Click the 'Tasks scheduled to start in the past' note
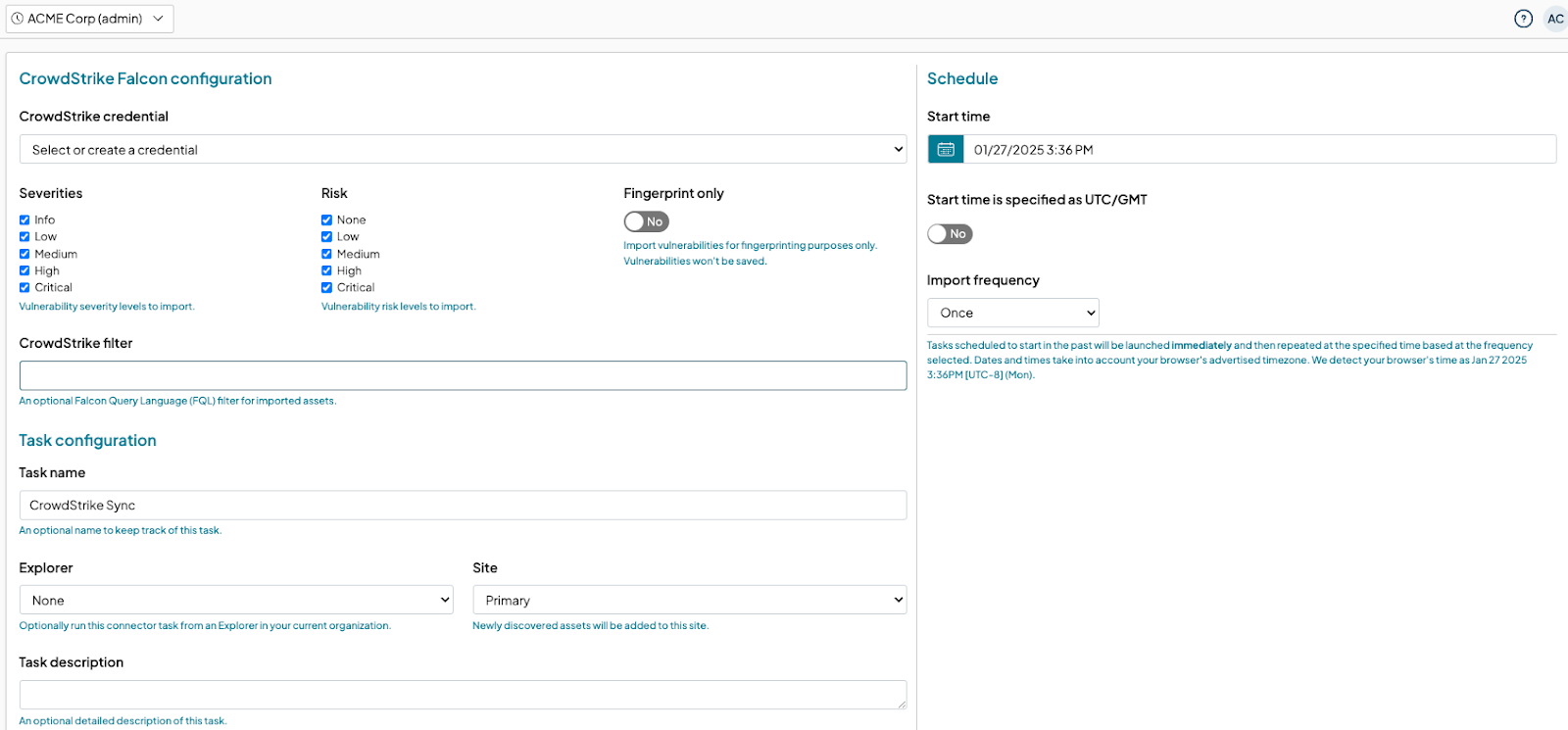1568x730 pixels. tap(1230, 360)
